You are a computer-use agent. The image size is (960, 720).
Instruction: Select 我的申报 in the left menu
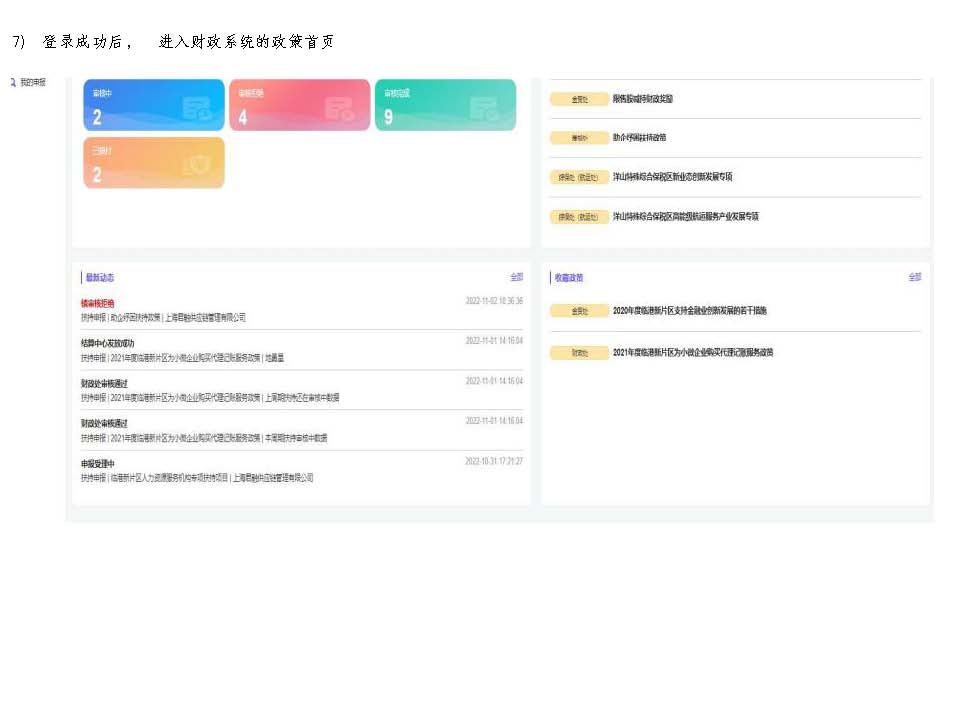click(33, 82)
